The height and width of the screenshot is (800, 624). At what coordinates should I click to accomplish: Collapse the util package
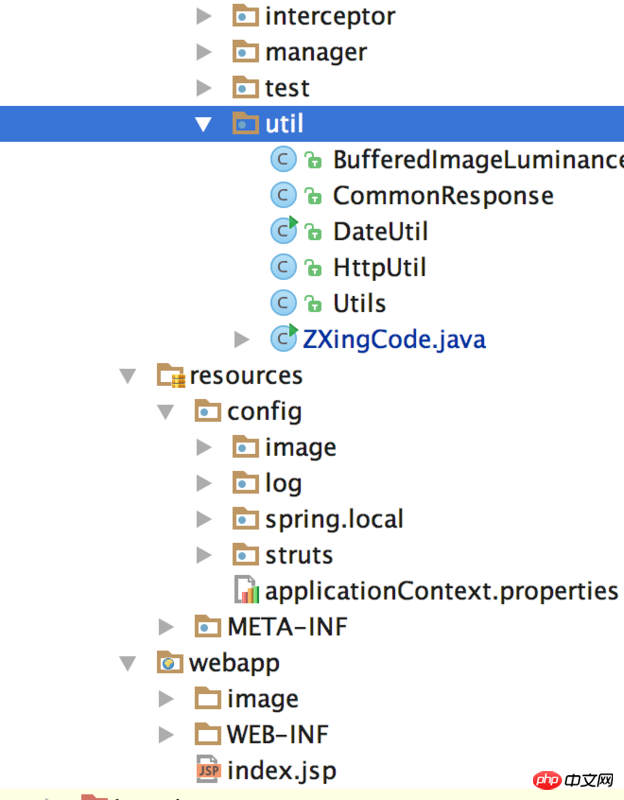pos(204,124)
